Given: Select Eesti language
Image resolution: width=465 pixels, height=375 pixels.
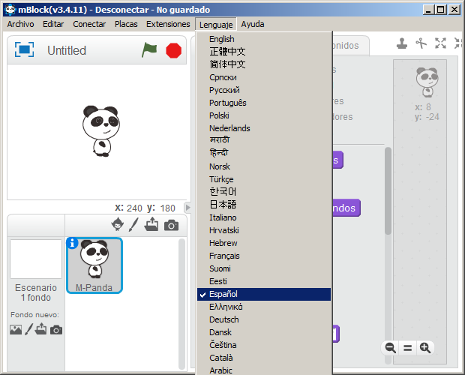Looking at the screenshot, I should (x=264, y=281).
